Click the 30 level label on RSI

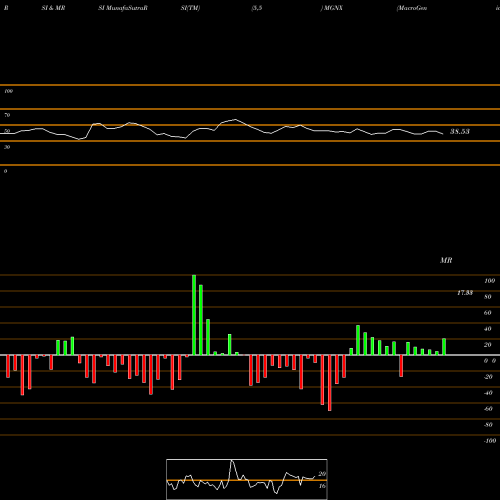coord(7,147)
